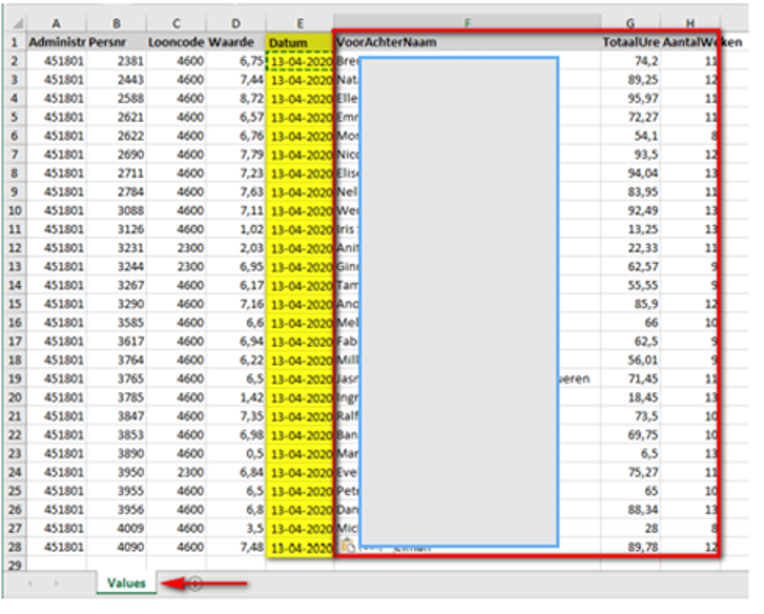This screenshot has width=764, height=614.
Task: Select TotaalUre cell 89,78
Action: click(x=631, y=547)
